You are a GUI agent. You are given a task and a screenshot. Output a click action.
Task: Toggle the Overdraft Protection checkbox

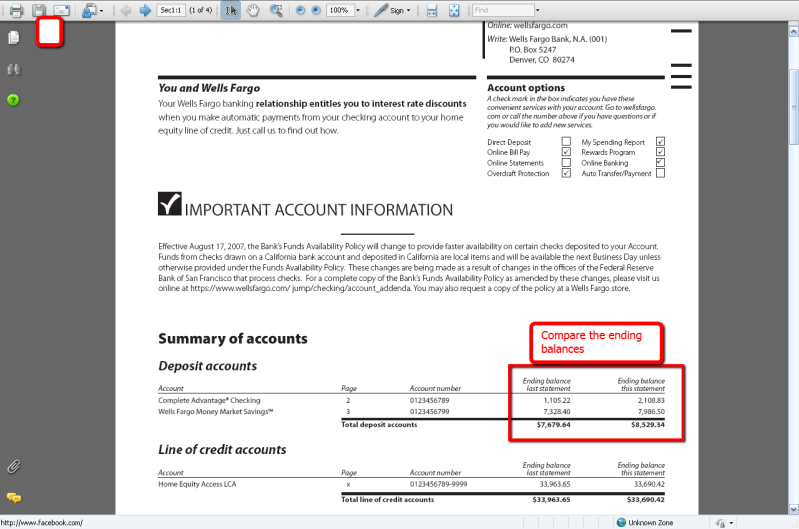point(566,173)
